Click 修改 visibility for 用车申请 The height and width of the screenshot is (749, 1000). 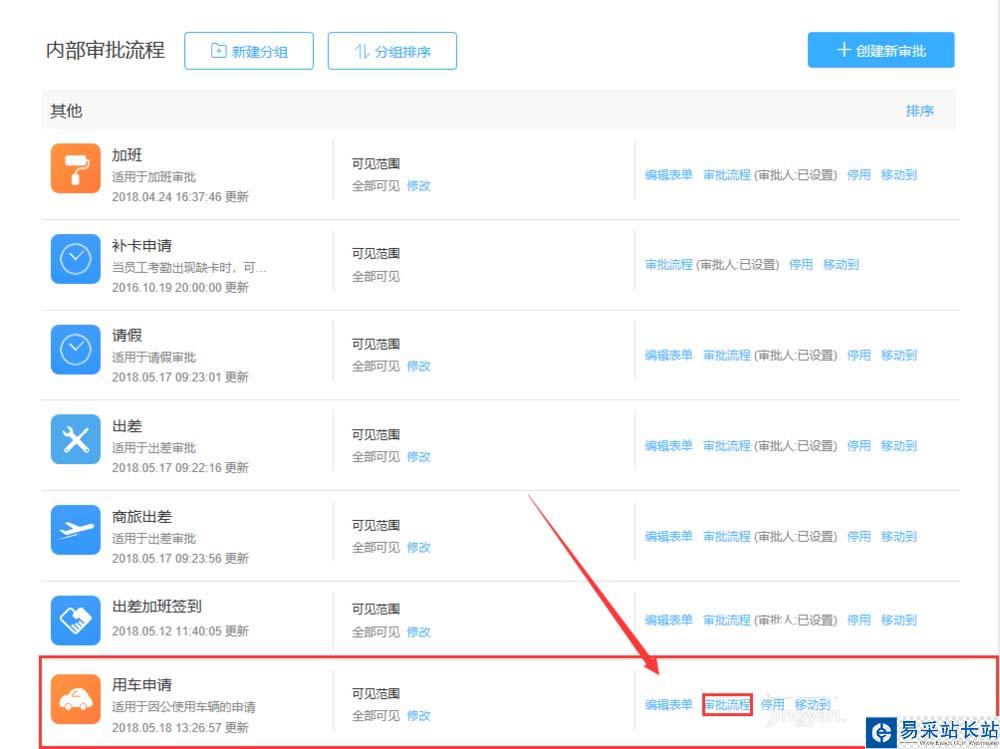(x=418, y=716)
